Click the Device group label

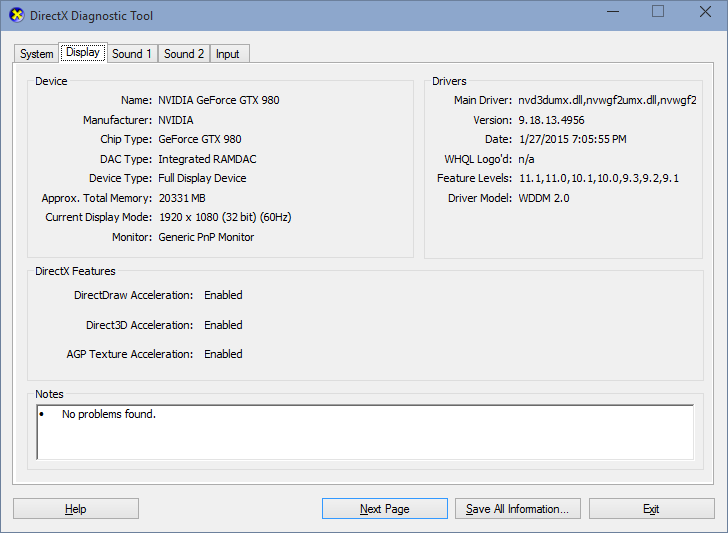click(x=51, y=81)
